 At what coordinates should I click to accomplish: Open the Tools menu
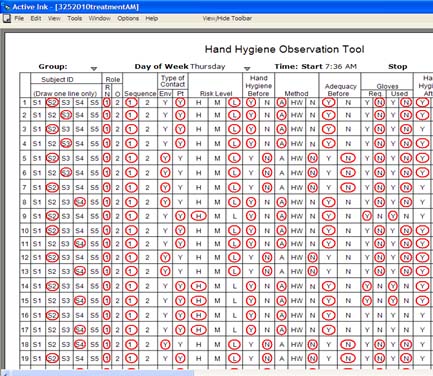click(75, 19)
